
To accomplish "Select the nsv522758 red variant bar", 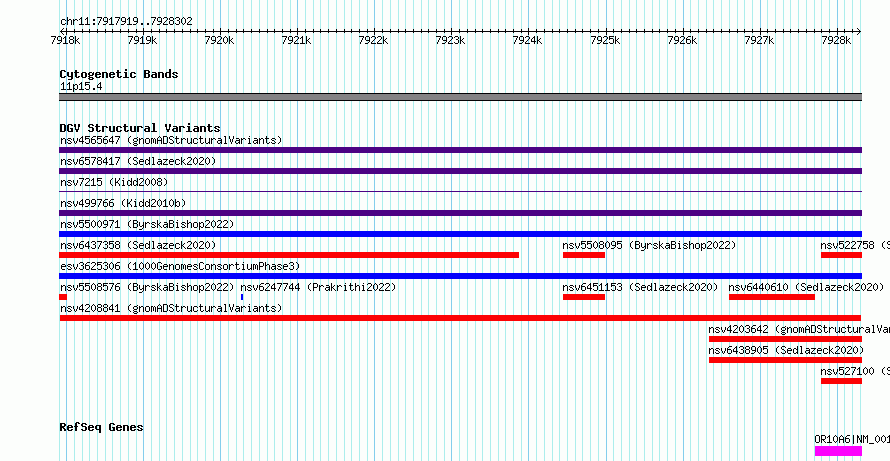I will [x=841, y=255].
